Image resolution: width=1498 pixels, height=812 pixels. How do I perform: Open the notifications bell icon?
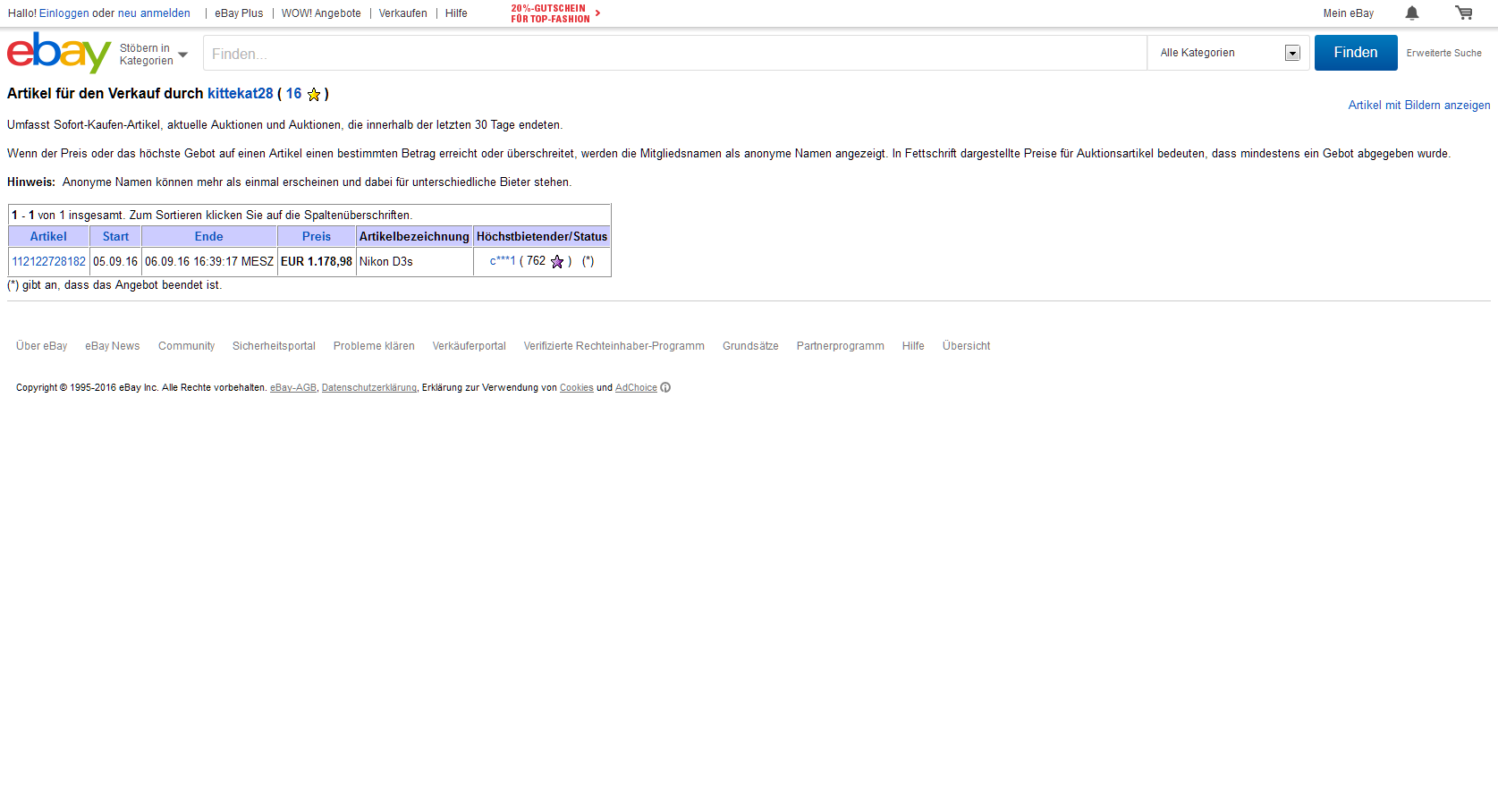click(1411, 13)
